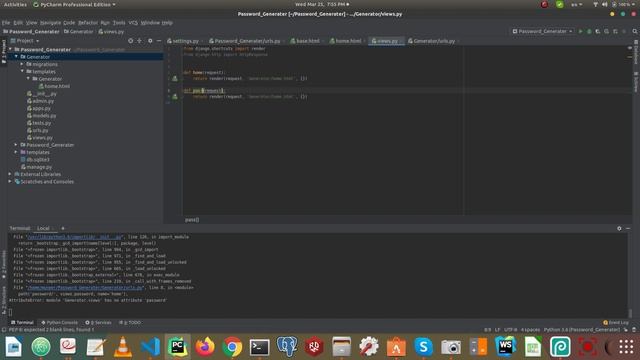Image resolution: width=640 pixels, height=360 pixels.
Task: Open Python Console tool window
Action: coord(59,322)
